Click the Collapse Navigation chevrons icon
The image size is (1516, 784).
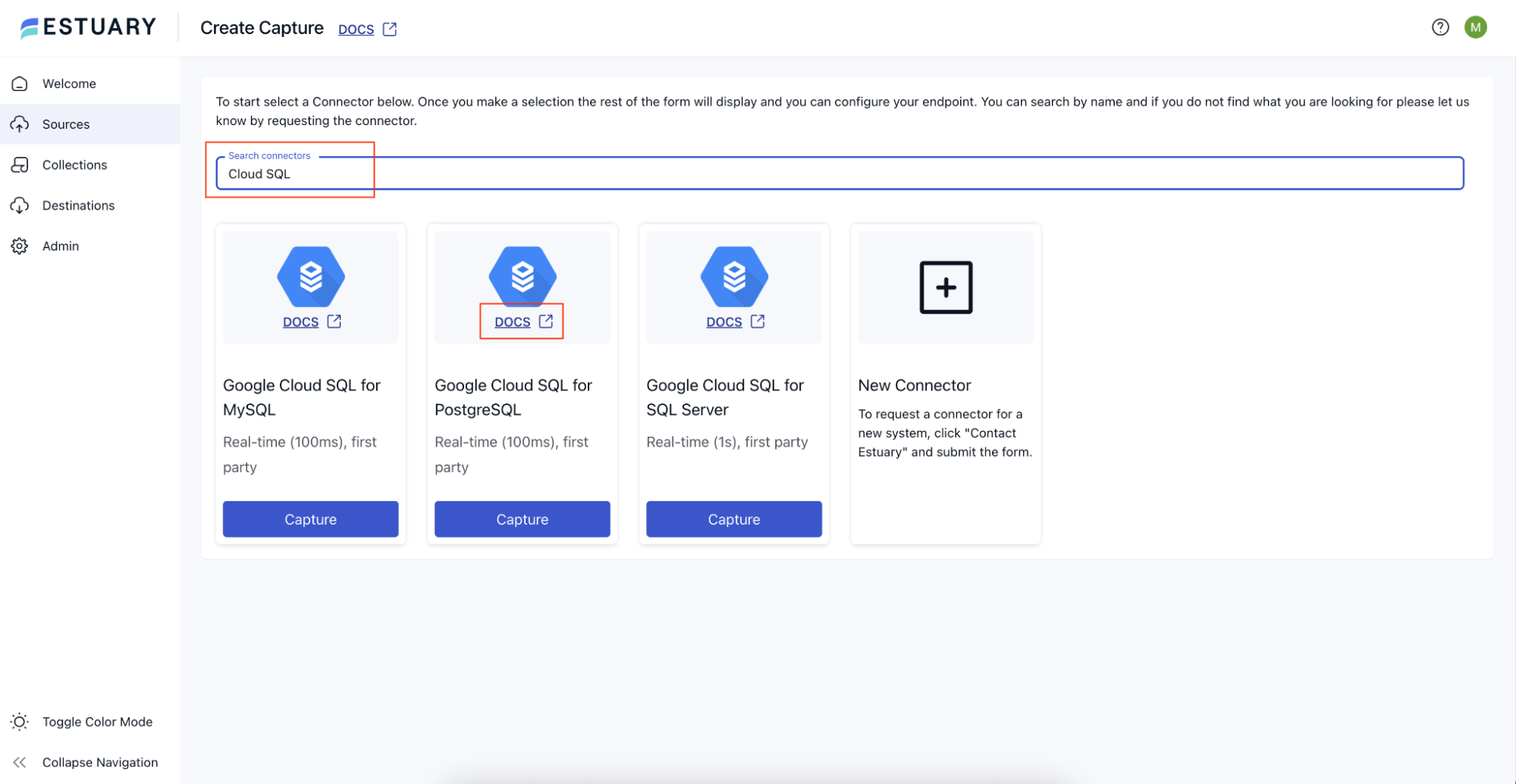click(x=20, y=762)
